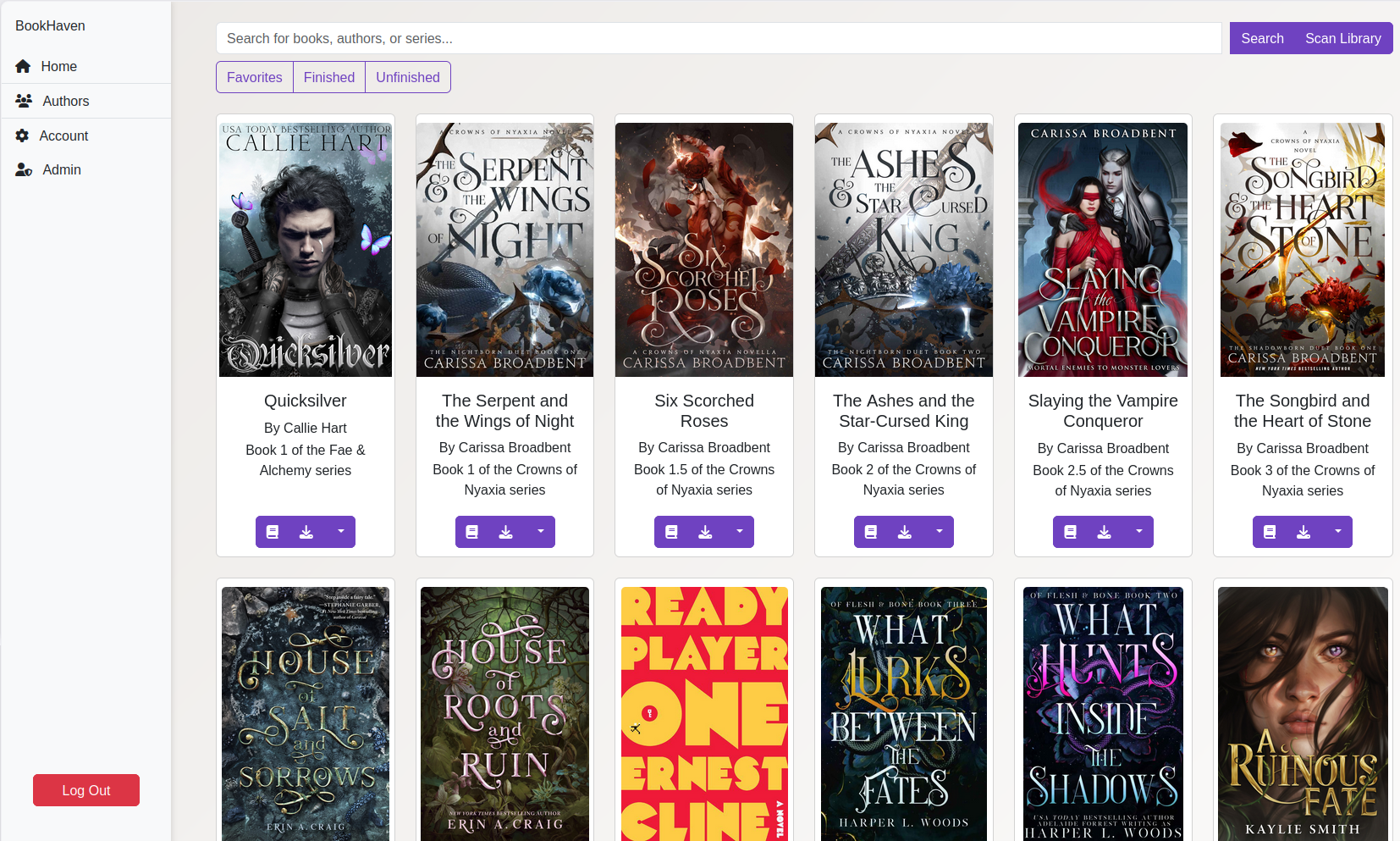This screenshot has width=1400, height=841.
Task: Expand options dropdown for Six Scorched Roses
Action: coord(739,532)
